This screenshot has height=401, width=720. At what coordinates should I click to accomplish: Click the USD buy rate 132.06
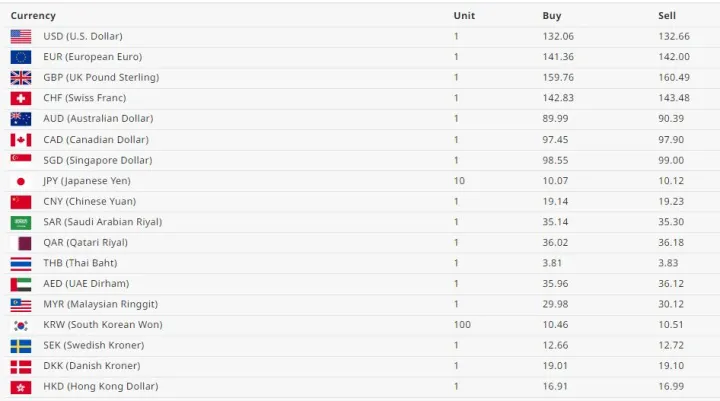[558, 36]
